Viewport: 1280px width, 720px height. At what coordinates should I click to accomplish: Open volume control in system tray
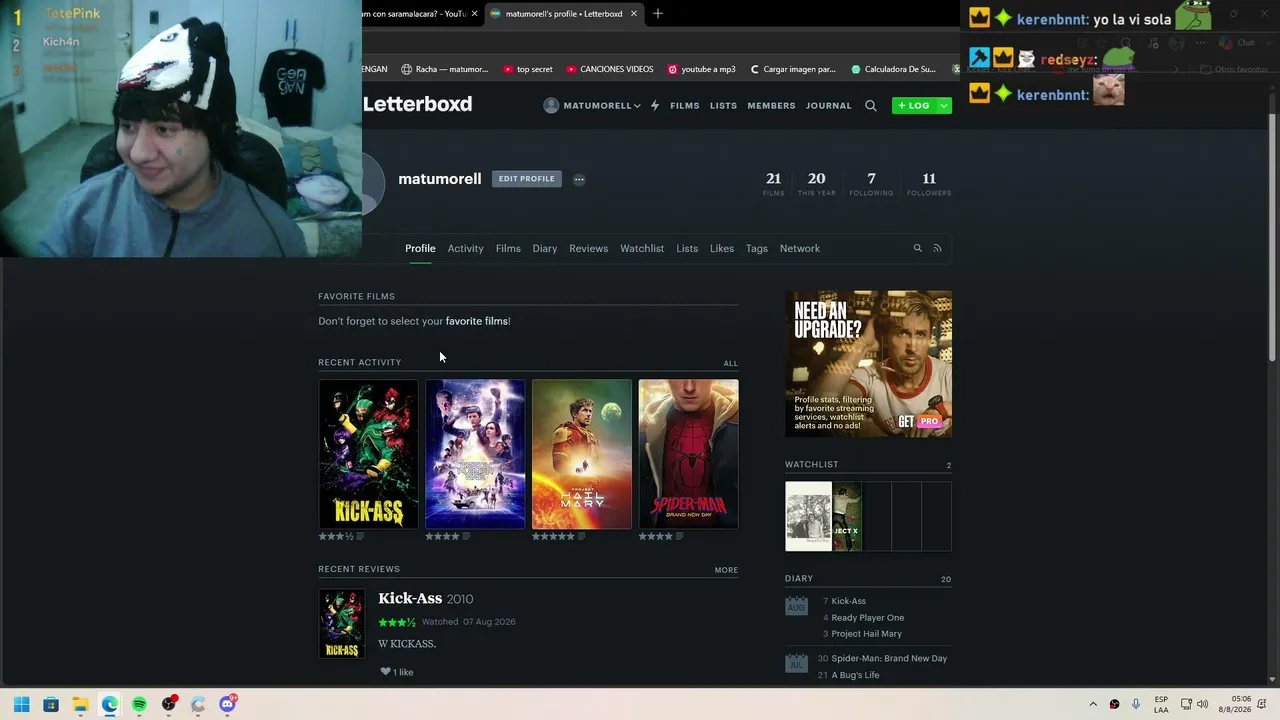click(1203, 704)
